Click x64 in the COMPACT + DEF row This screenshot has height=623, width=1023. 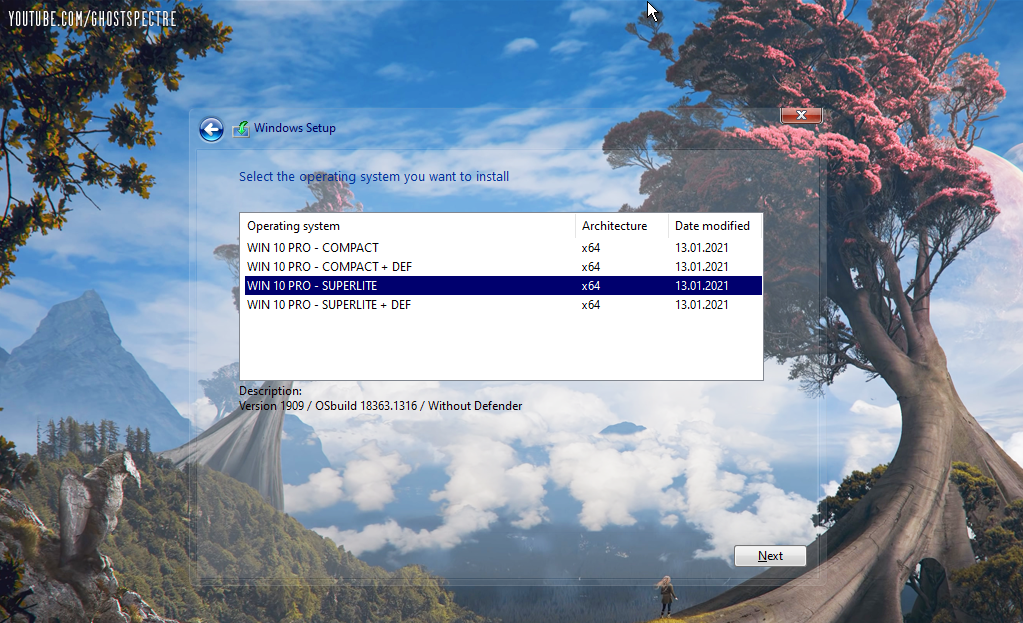pyautogui.click(x=590, y=267)
